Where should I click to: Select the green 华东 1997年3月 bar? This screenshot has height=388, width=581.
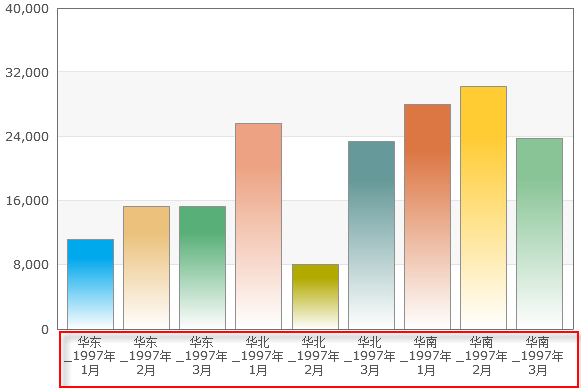(202, 268)
